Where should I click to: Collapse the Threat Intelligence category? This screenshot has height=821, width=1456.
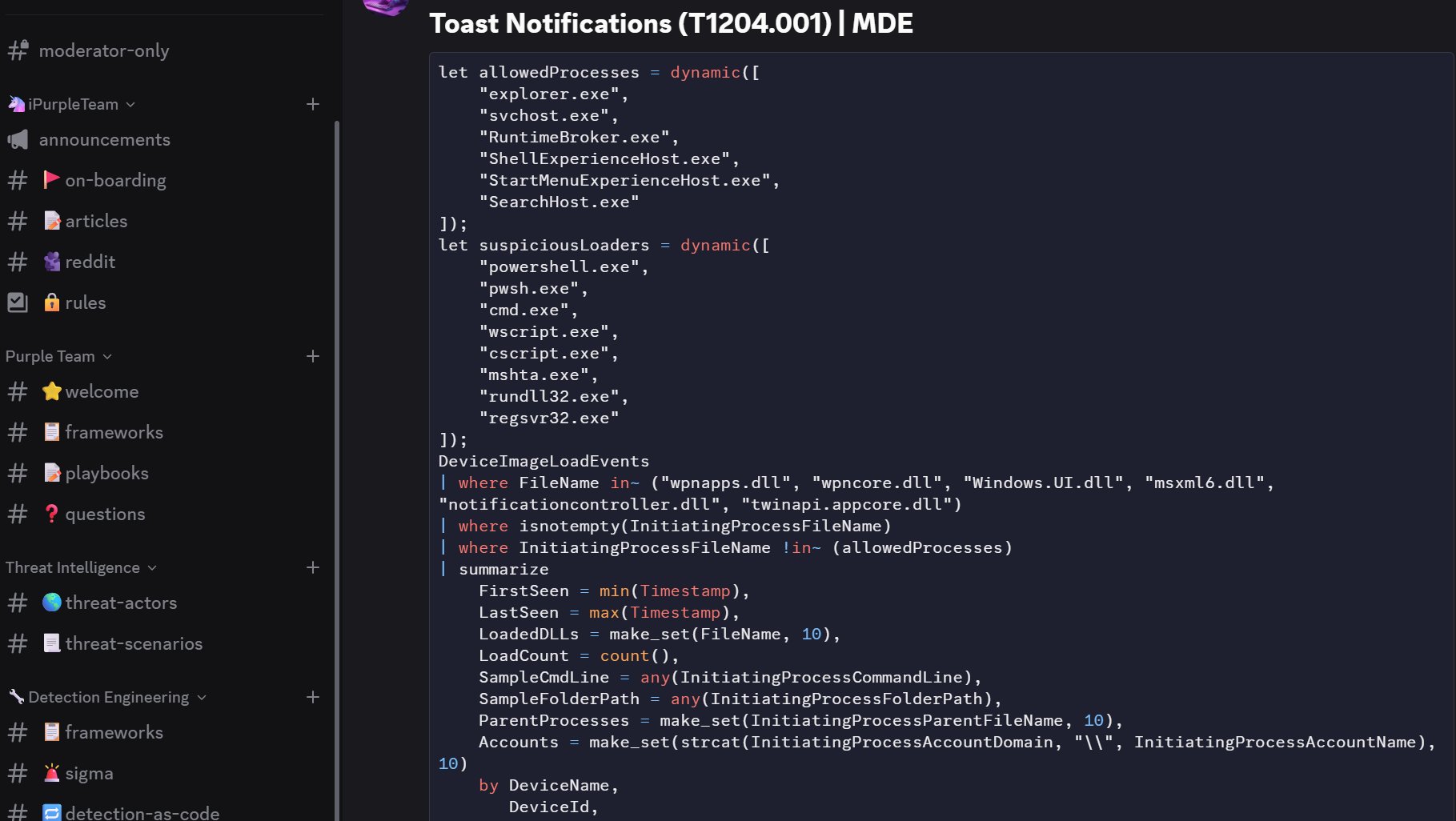tap(80, 567)
